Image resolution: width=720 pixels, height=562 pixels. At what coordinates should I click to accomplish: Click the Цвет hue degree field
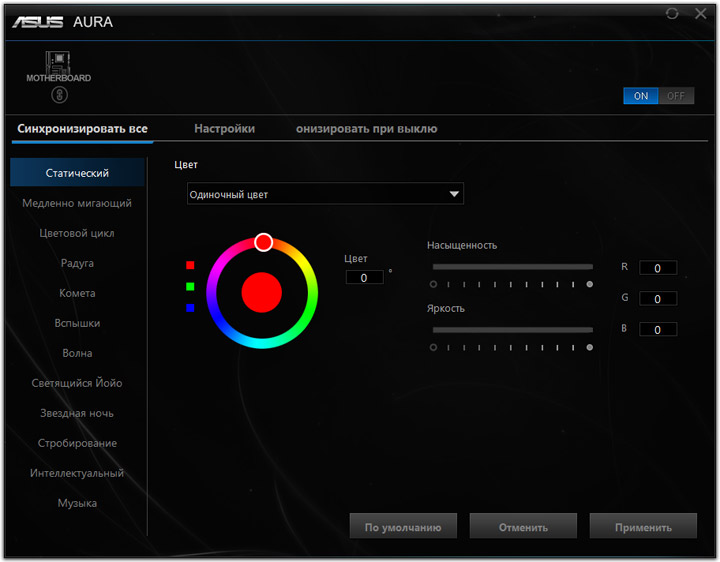point(364,278)
